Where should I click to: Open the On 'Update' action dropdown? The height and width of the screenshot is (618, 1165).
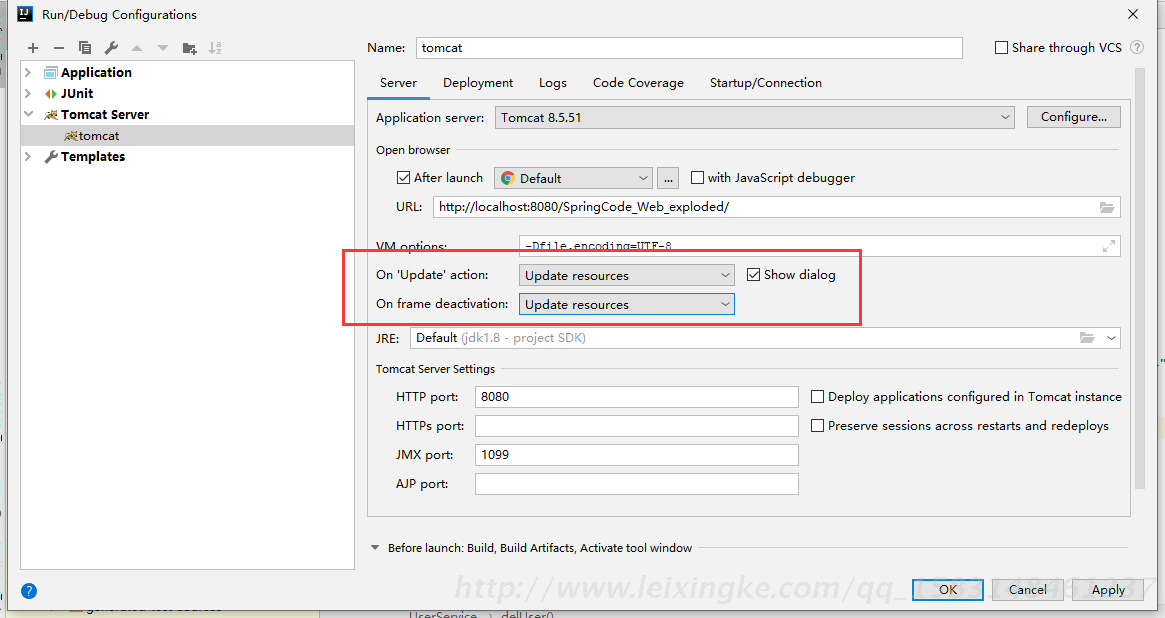626,276
